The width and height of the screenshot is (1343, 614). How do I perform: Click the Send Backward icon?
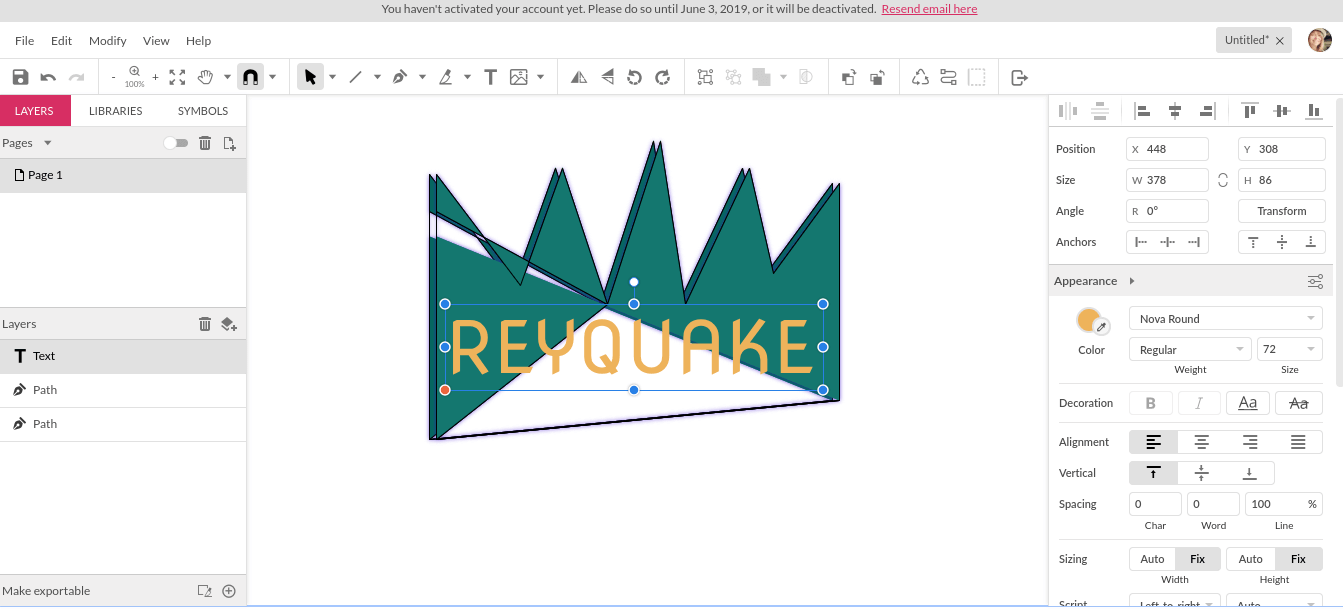click(x=877, y=77)
